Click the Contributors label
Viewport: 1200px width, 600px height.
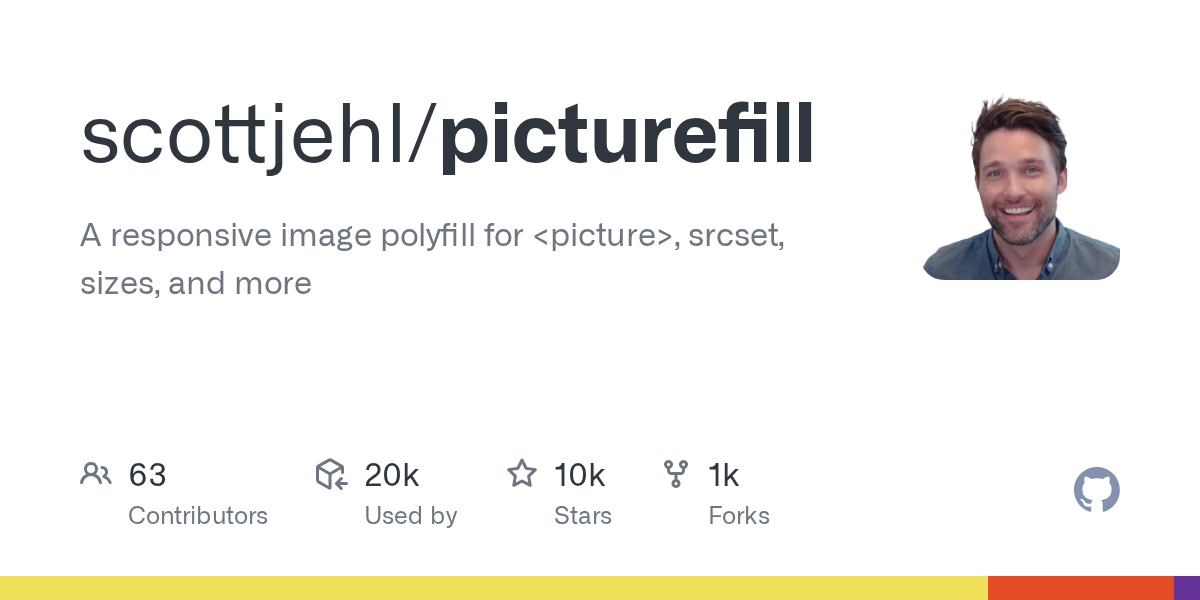(x=198, y=516)
